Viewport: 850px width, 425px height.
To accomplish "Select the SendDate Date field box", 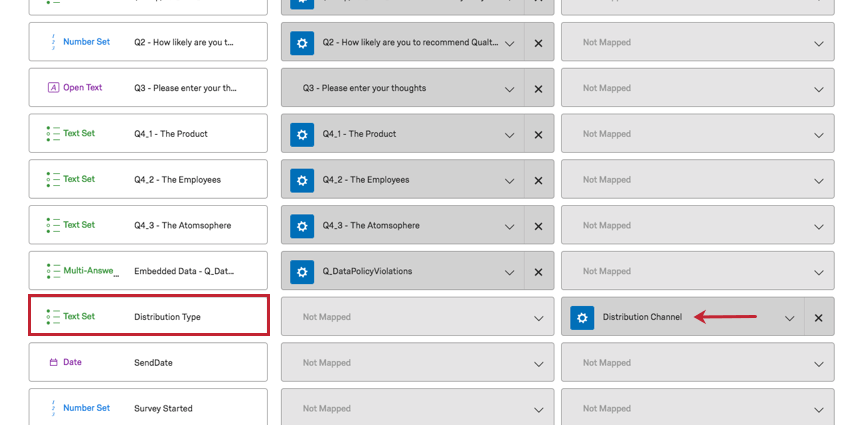I will [148, 362].
